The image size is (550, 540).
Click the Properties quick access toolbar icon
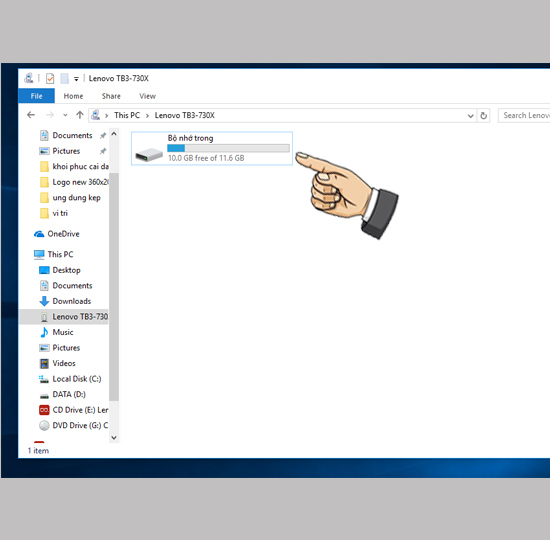point(50,78)
